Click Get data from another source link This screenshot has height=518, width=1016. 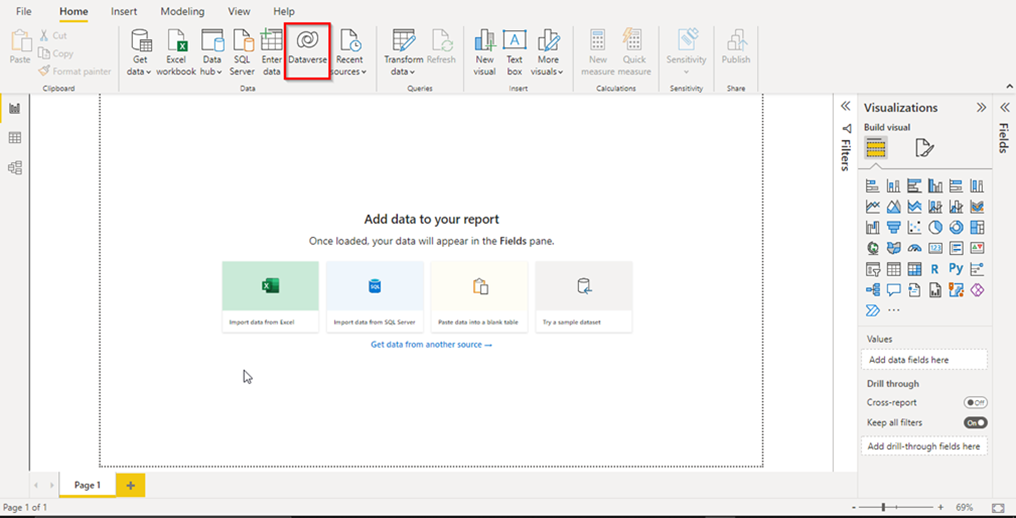click(x=431, y=345)
